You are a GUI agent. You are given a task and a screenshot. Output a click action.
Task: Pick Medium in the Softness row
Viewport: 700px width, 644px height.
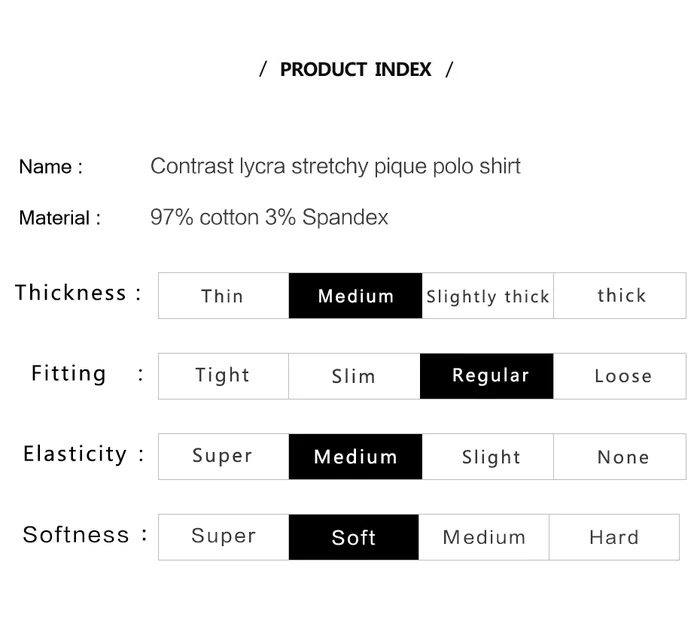point(484,537)
